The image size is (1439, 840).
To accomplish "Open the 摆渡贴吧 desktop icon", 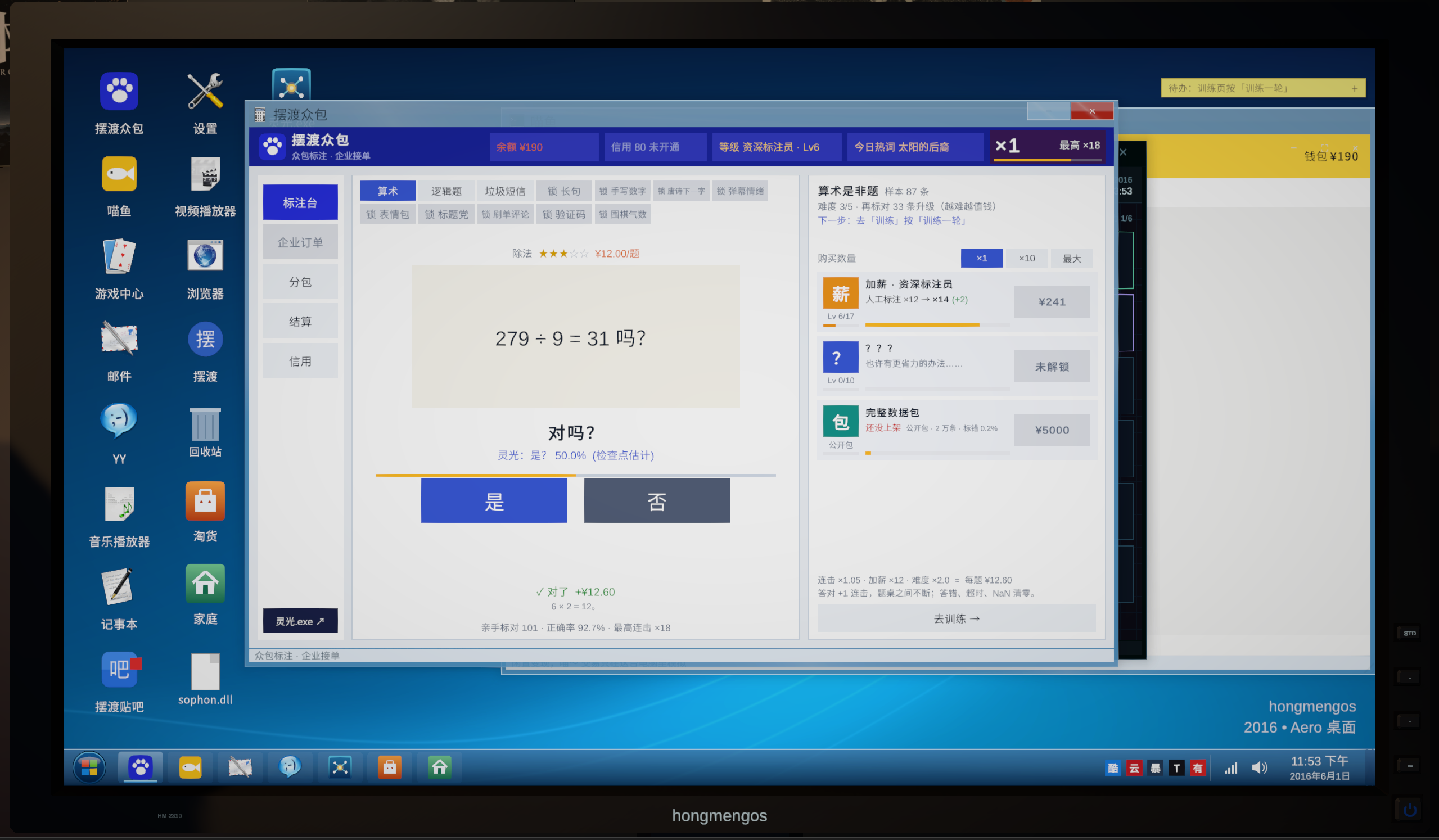I will pyautogui.click(x=119, y=683).
